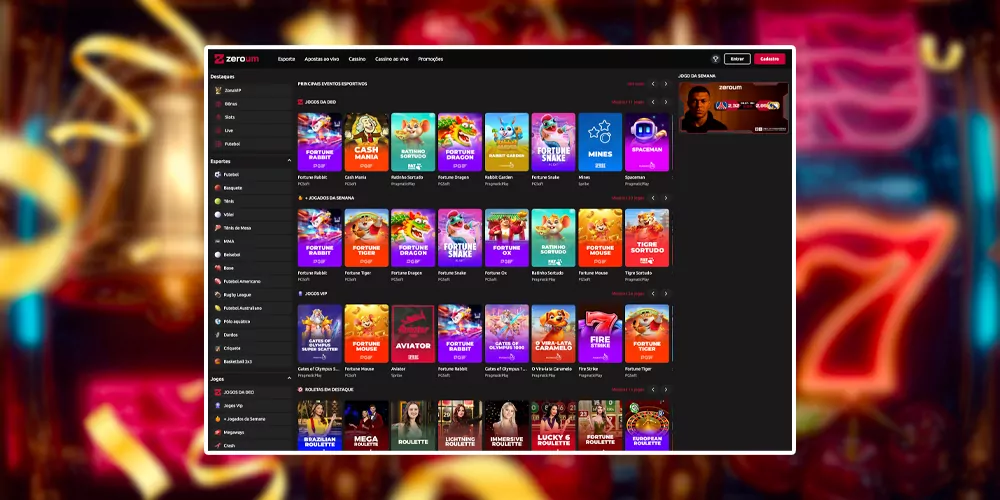Choose Tênis sport in sidebar

click(x=251, y=201)
